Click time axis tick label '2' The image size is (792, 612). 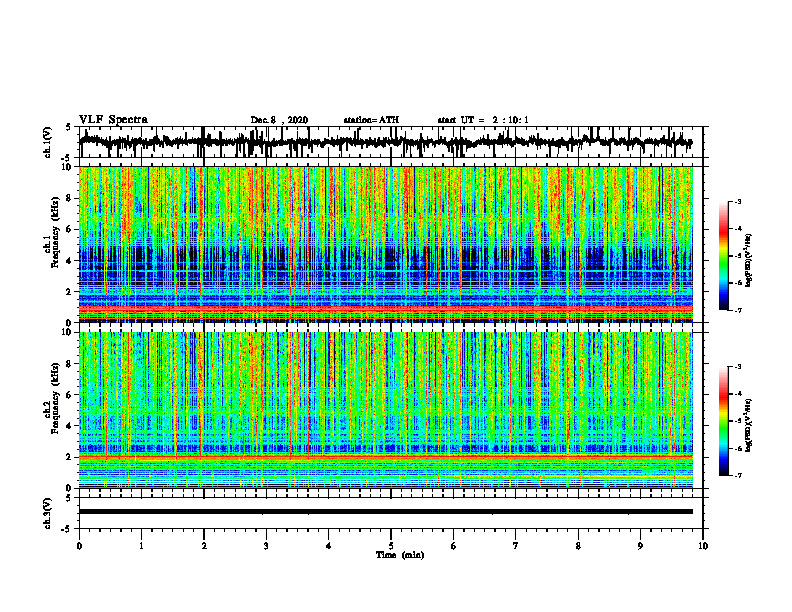tap(204, 546)
